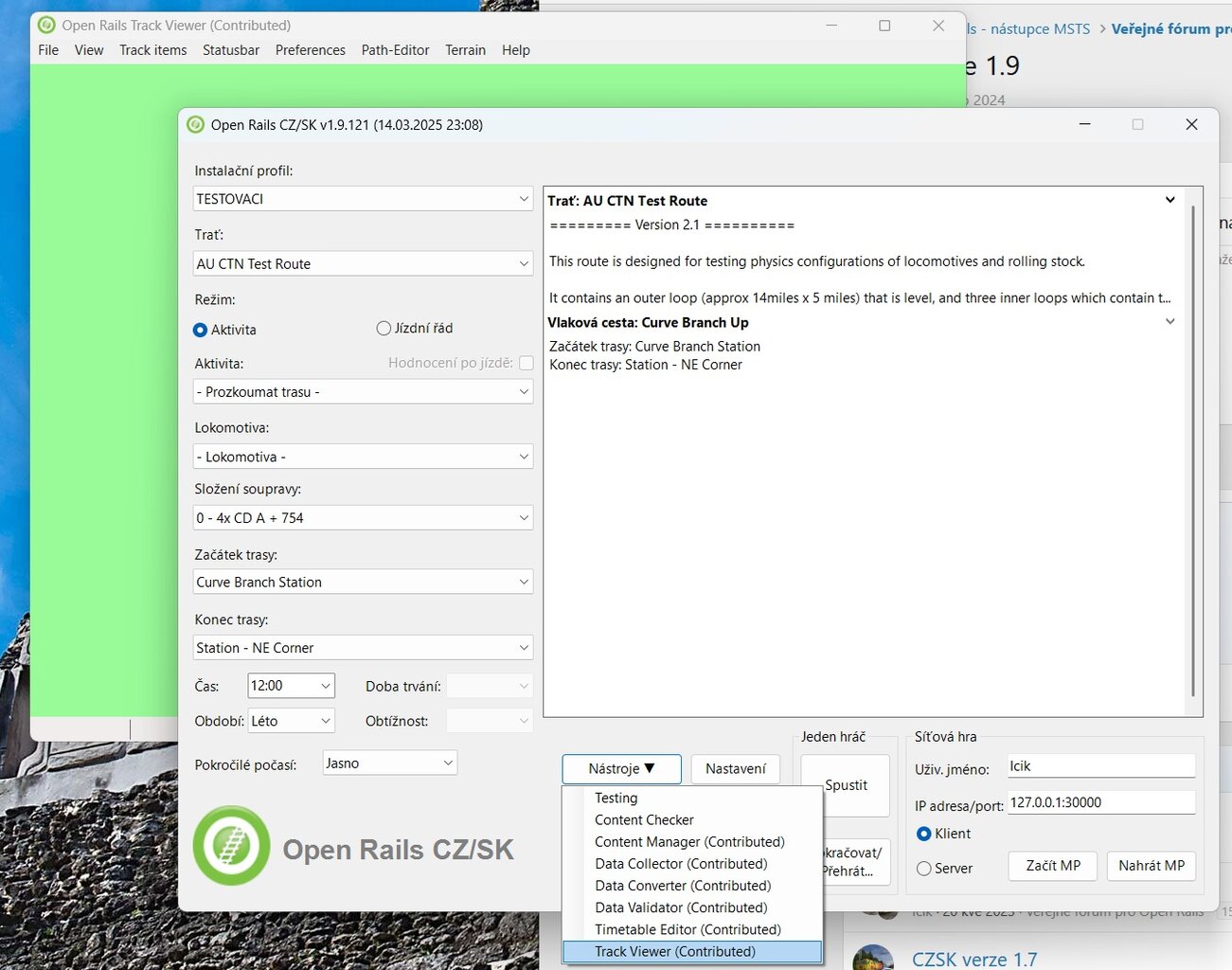1232x970 pixels.
Task: Click the Open Rails title bar icon
Action: click(x=196, y=125)
